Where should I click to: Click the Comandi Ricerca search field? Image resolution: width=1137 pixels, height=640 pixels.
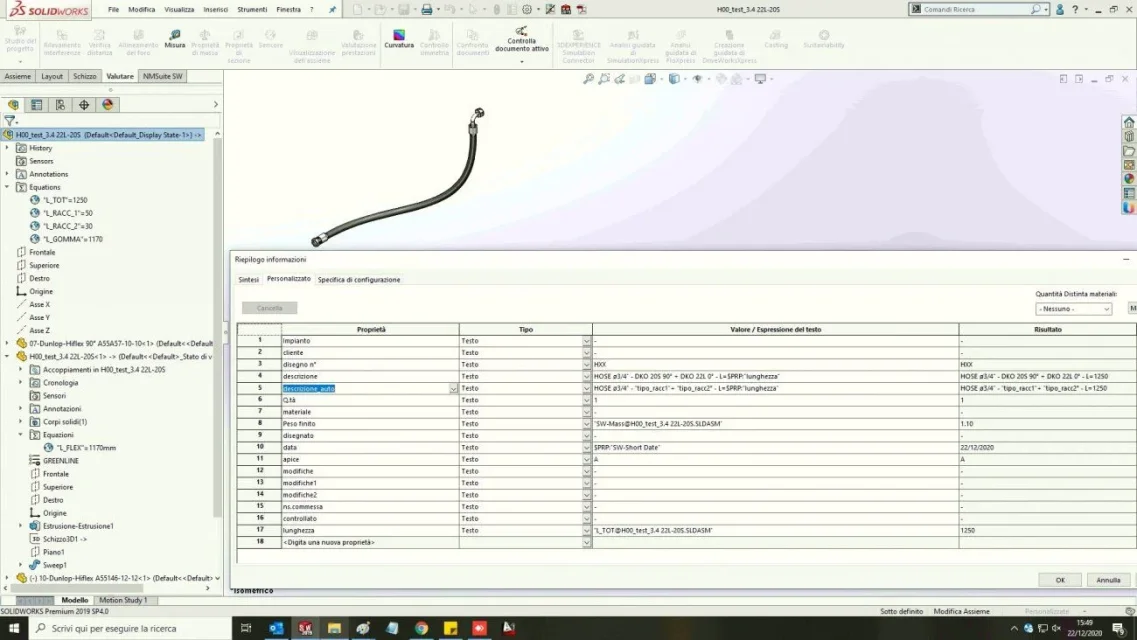click(975, 9)
